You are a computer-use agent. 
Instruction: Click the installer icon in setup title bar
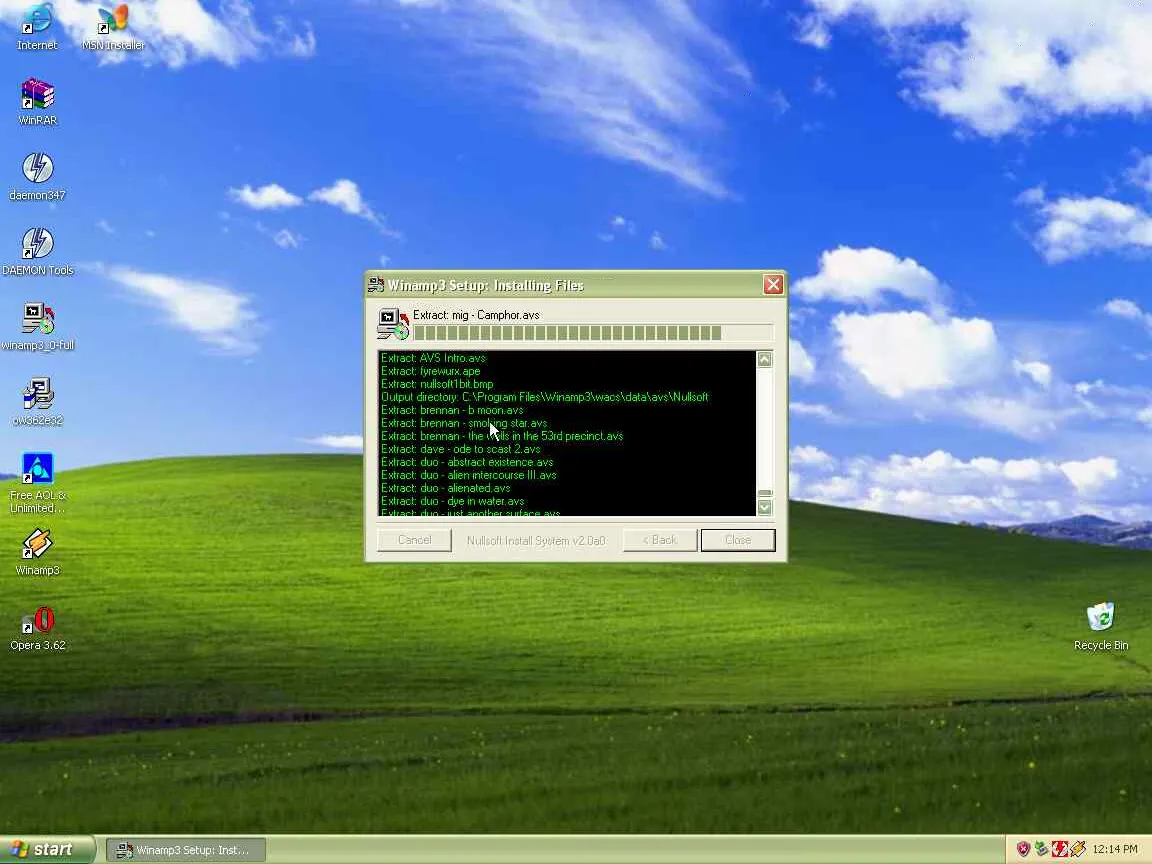coord(376,285)
